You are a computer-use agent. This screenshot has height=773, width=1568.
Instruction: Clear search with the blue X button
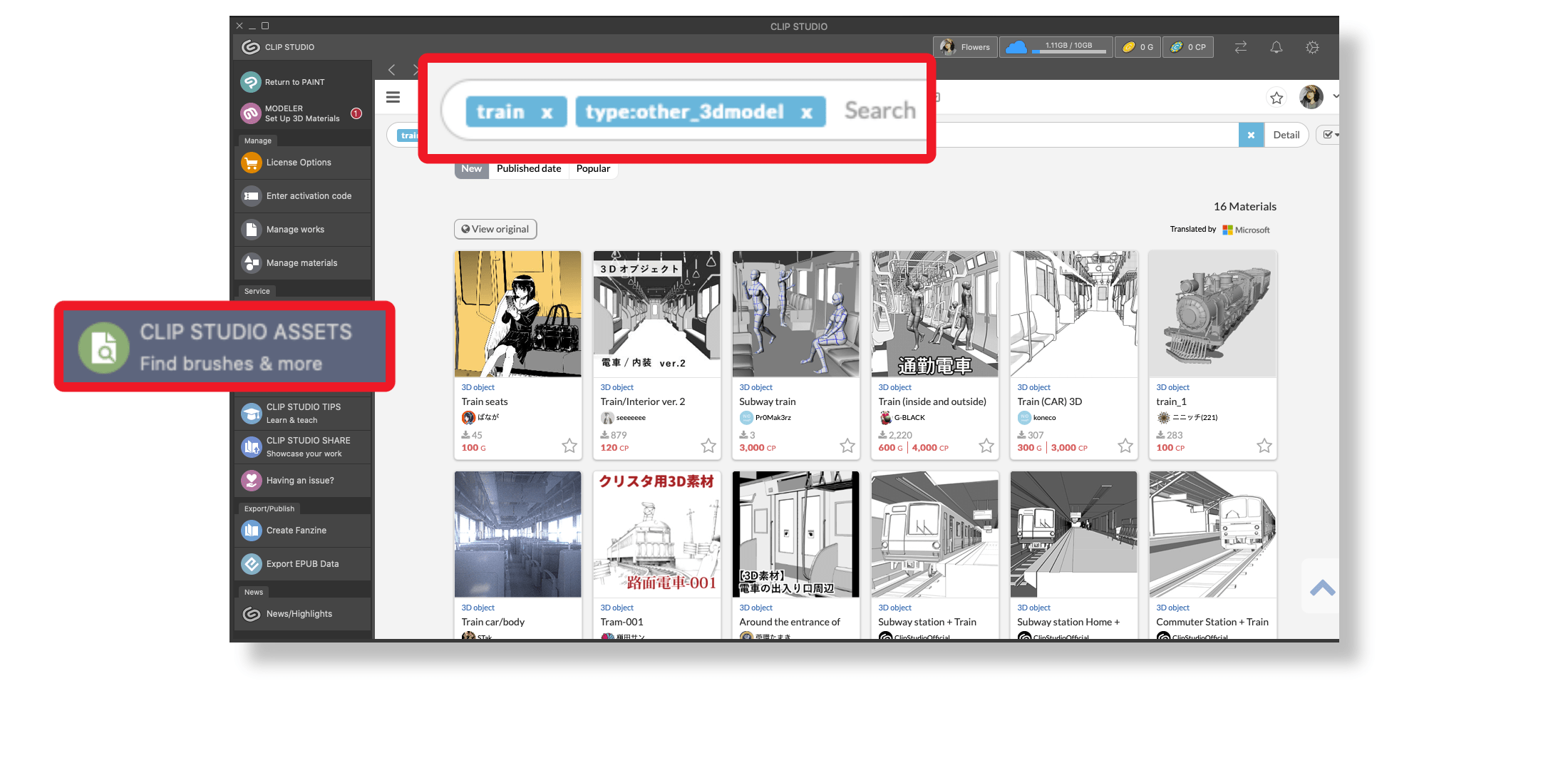(x=1251, y=135)
